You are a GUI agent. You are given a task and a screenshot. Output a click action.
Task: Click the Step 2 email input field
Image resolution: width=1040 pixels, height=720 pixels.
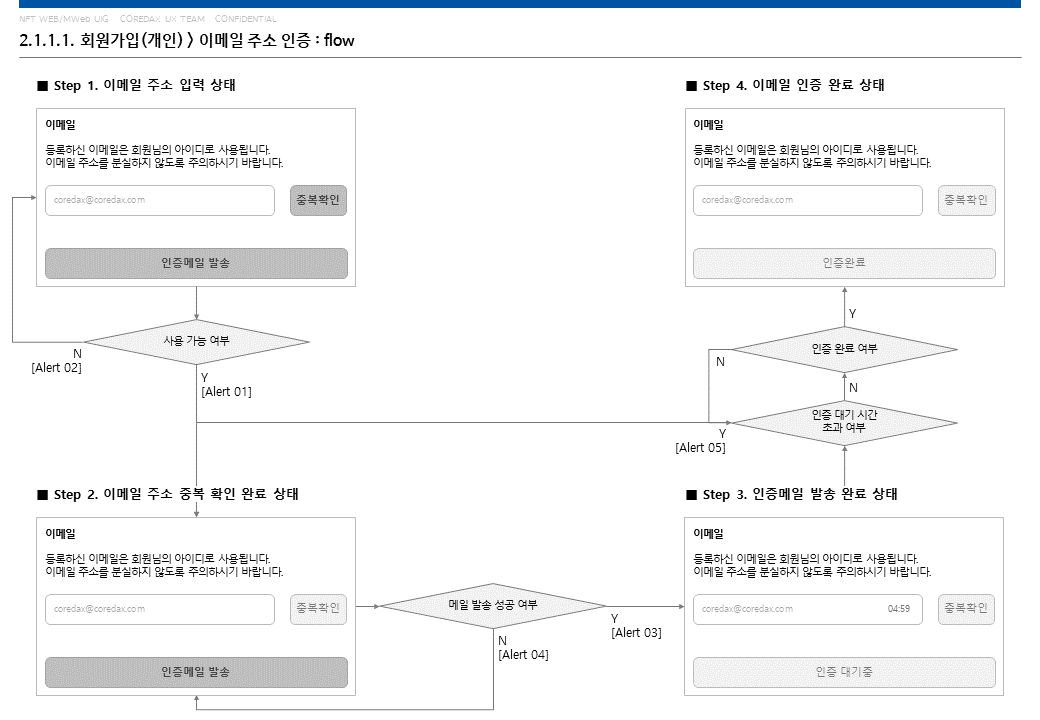(160, 609)
